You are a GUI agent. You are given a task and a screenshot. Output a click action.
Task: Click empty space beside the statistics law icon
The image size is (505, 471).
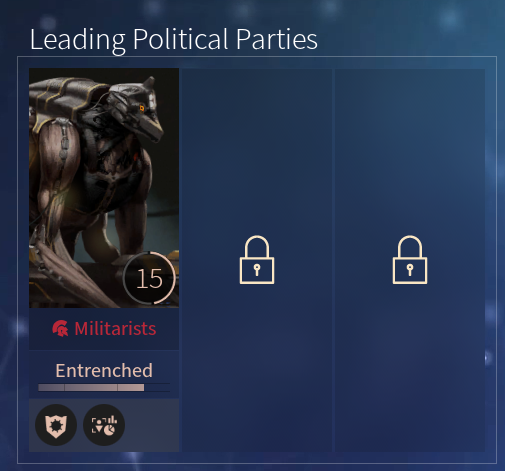tap(152, 425)
